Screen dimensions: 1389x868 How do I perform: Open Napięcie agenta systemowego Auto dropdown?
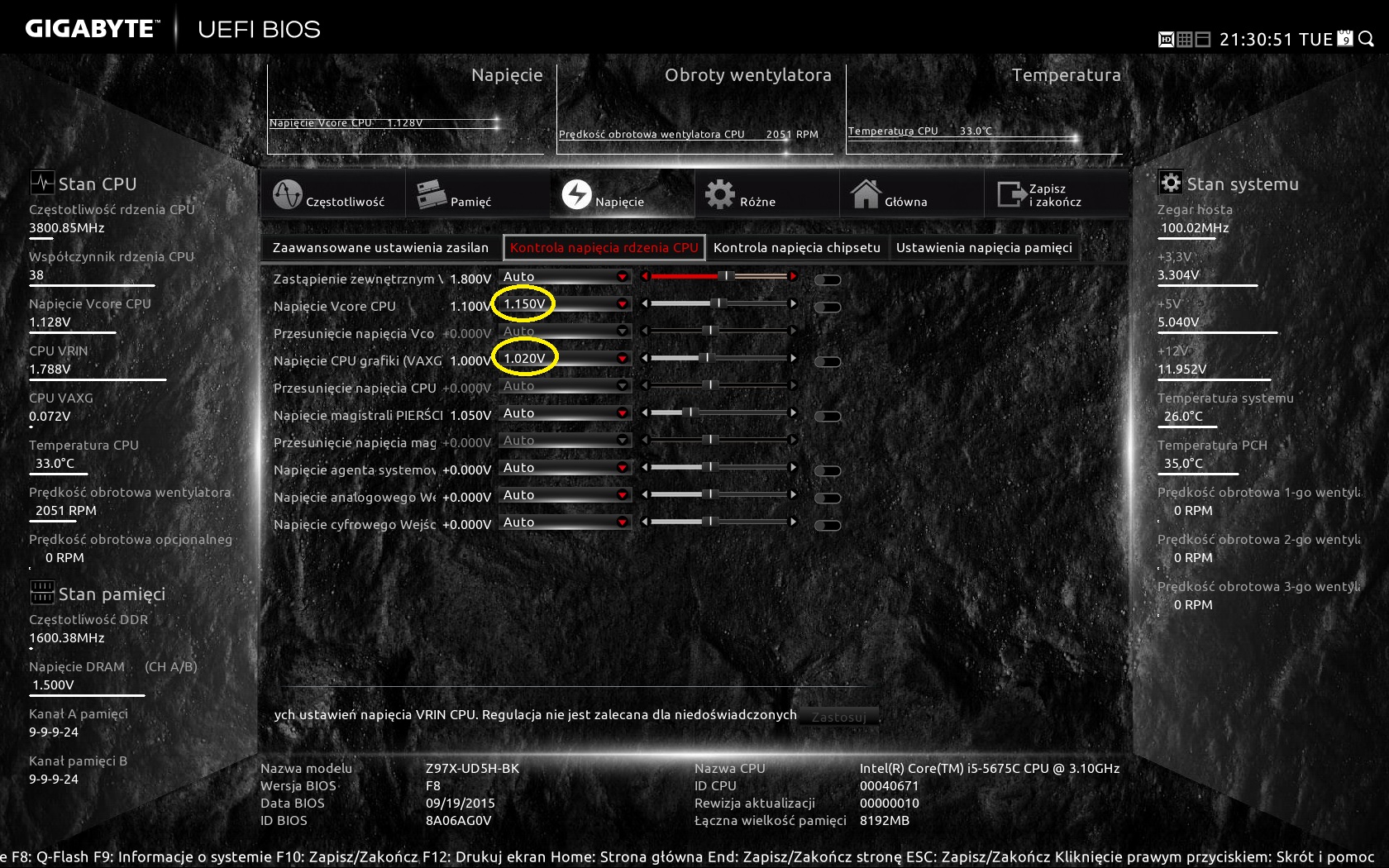(x=566, y=468)
